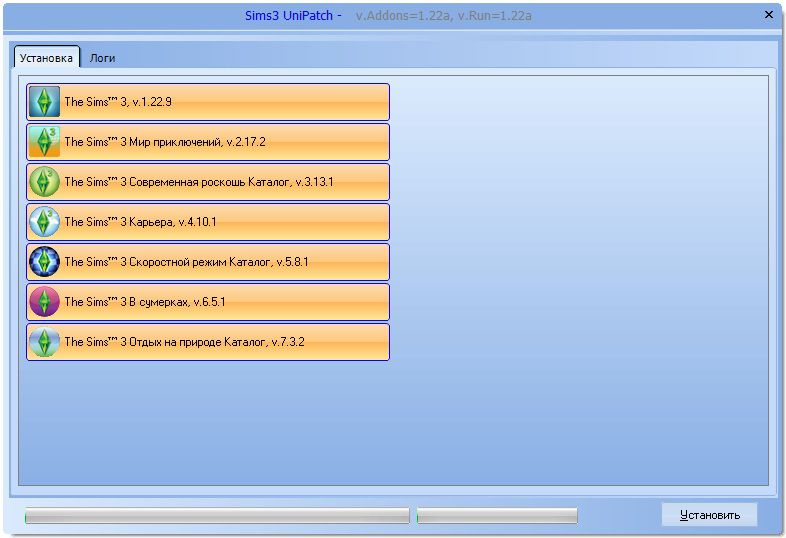Screen dimensions: 786x538
Task: Click the В сумерках purple icon
Action: pos(44,302)
